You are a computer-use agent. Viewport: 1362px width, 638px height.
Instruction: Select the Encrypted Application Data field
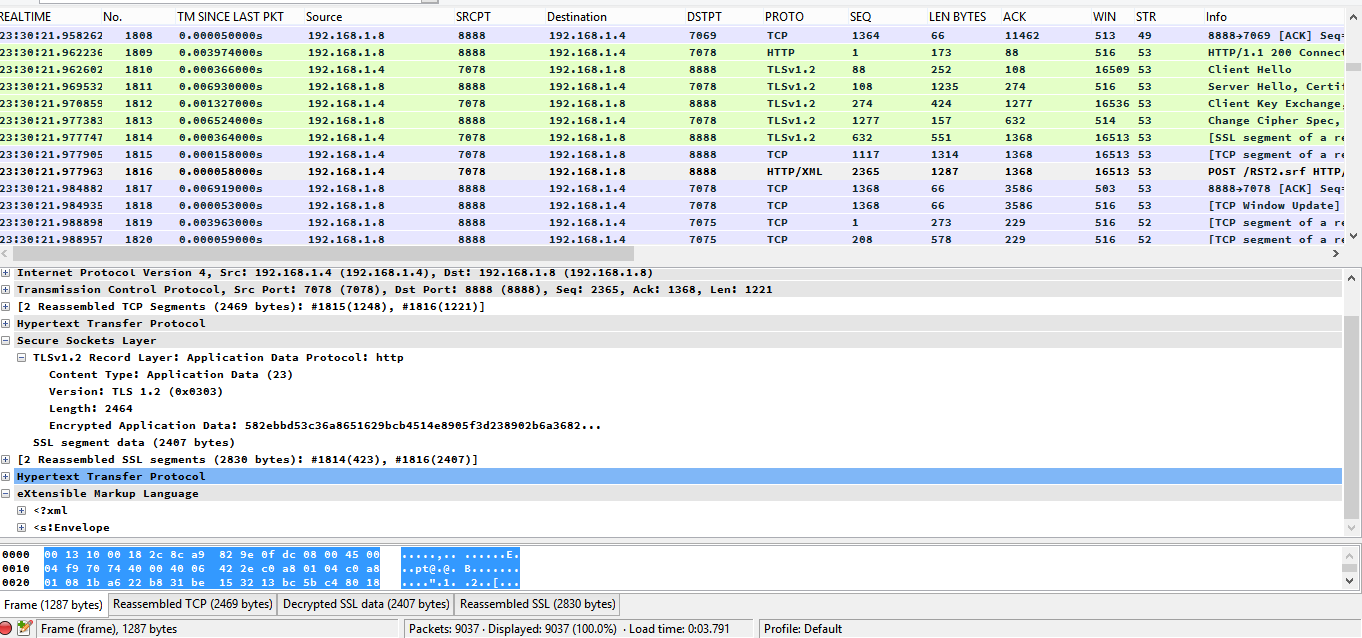point(325,426)
